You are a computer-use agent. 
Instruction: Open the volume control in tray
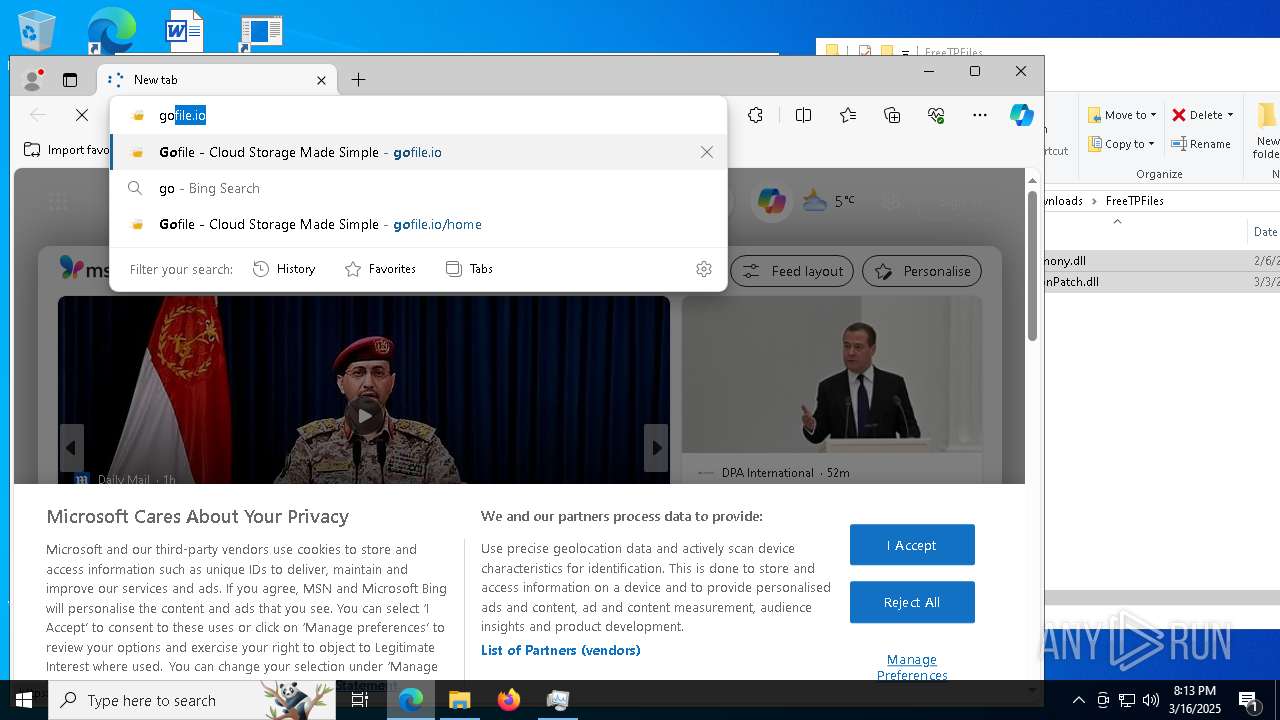[1151, 700]
